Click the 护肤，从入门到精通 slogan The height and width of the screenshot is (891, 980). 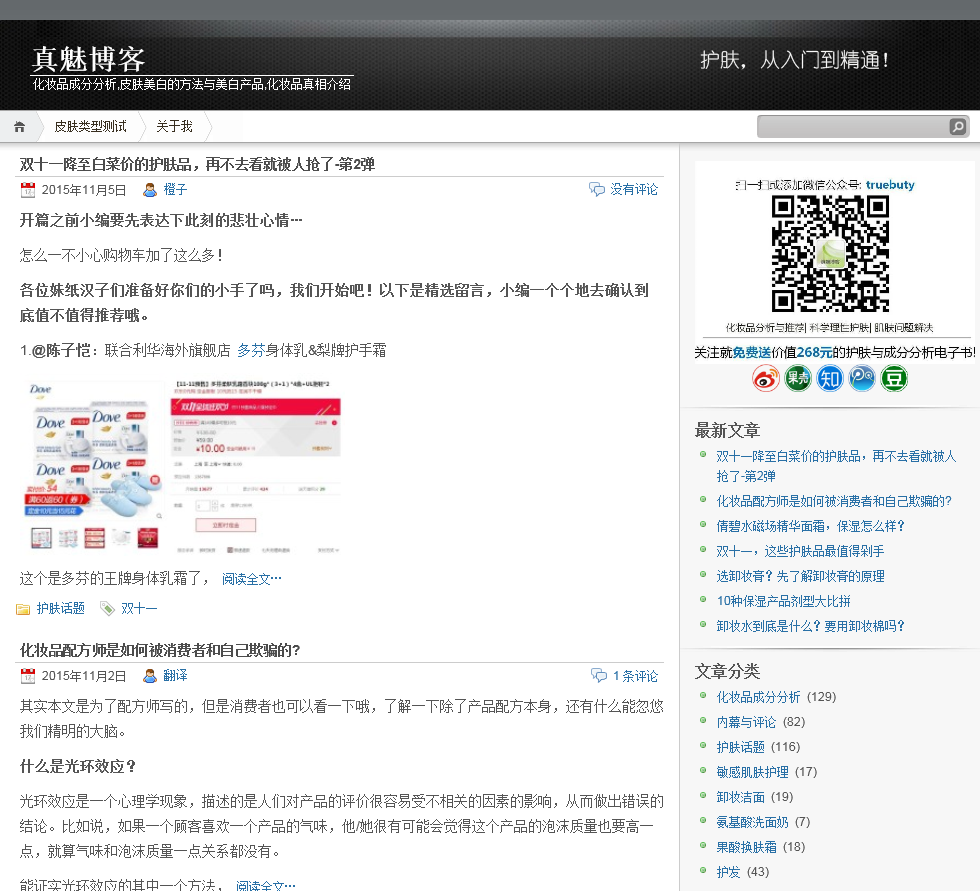click(794, 60)
